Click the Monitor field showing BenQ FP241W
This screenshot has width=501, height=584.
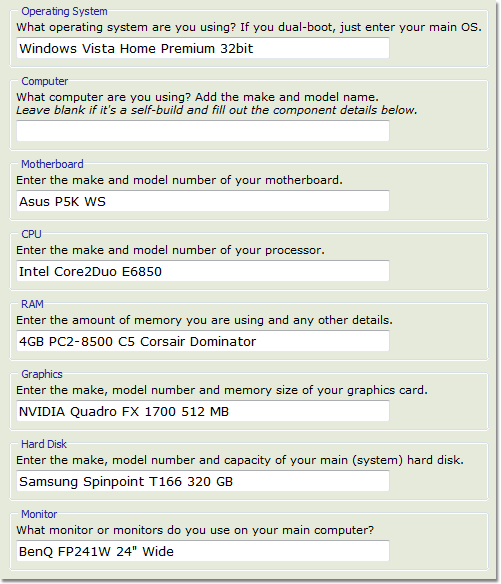point(203,551)
